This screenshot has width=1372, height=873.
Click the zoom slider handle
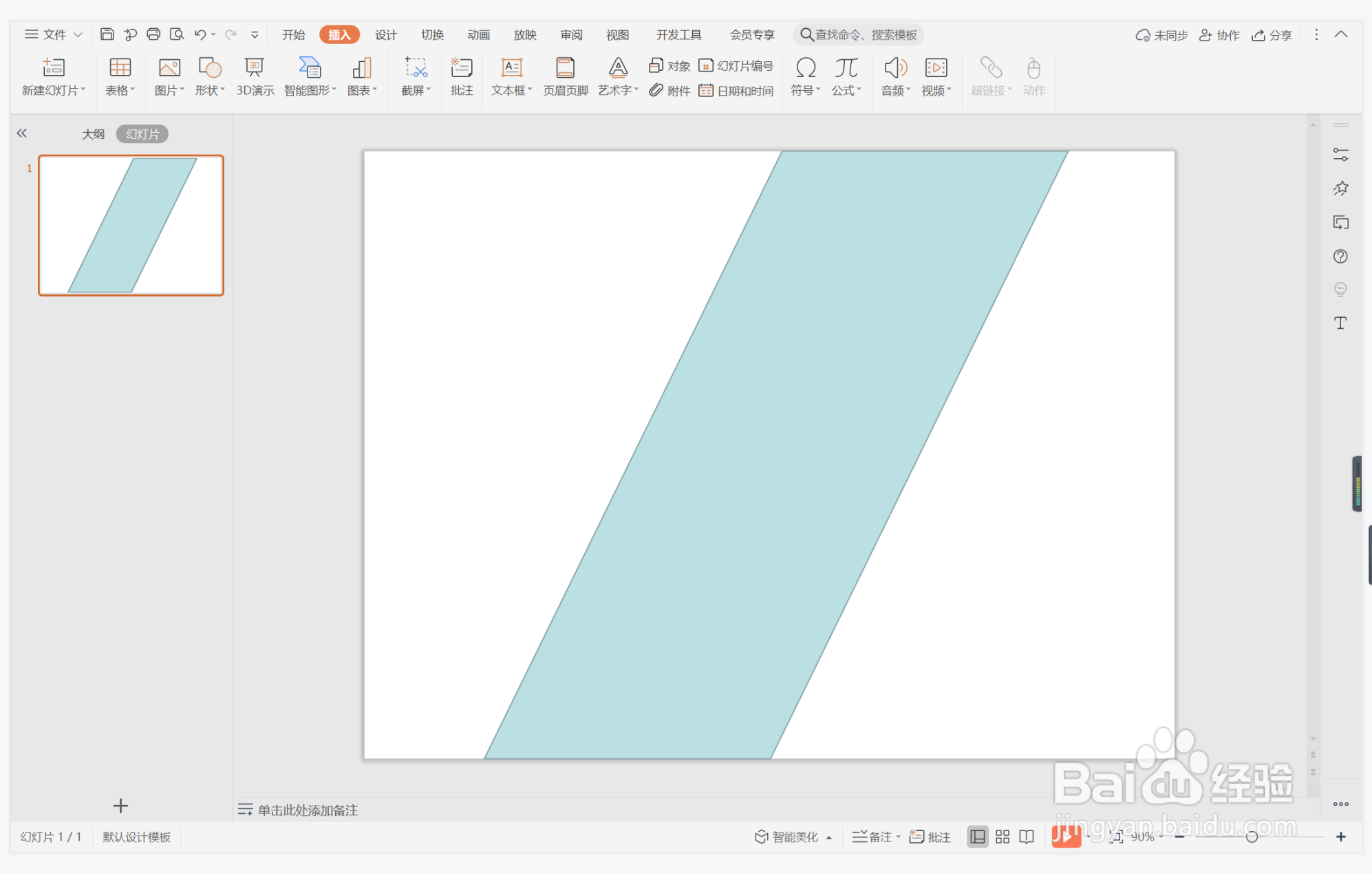pyautogui.click(x=1252, y=837)
